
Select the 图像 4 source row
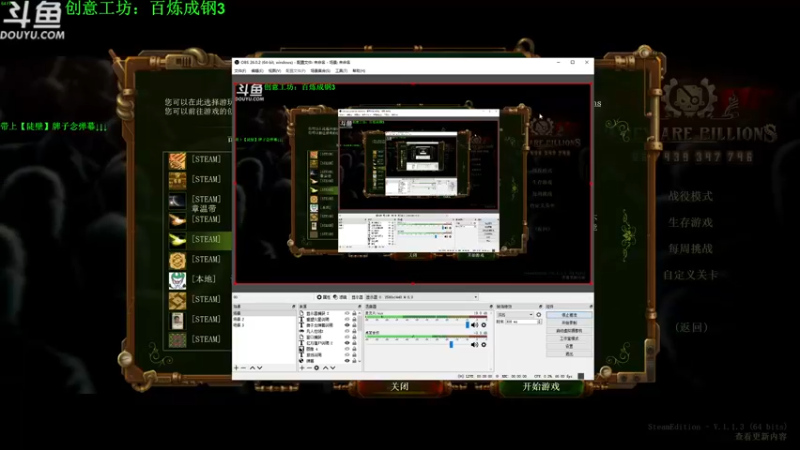coord(328,349)
